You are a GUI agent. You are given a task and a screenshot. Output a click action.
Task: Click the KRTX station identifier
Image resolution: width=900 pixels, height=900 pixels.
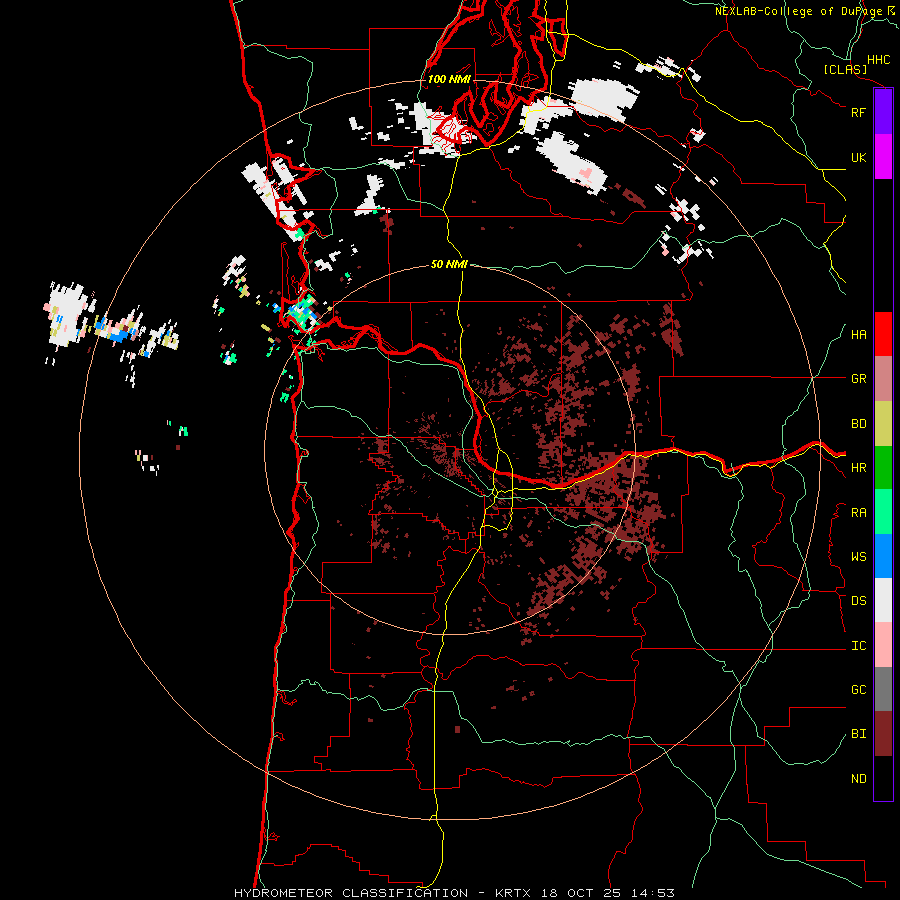click(515, 893)
